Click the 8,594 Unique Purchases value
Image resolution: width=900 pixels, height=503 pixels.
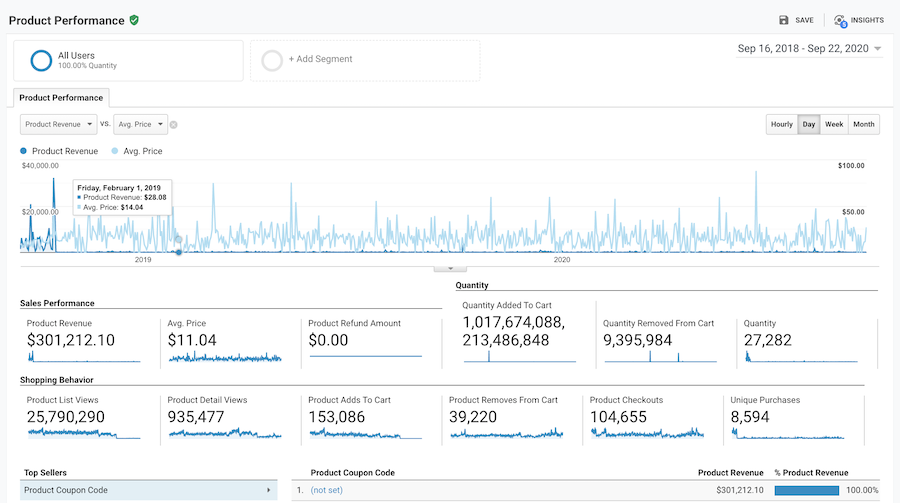pos(750,417)
